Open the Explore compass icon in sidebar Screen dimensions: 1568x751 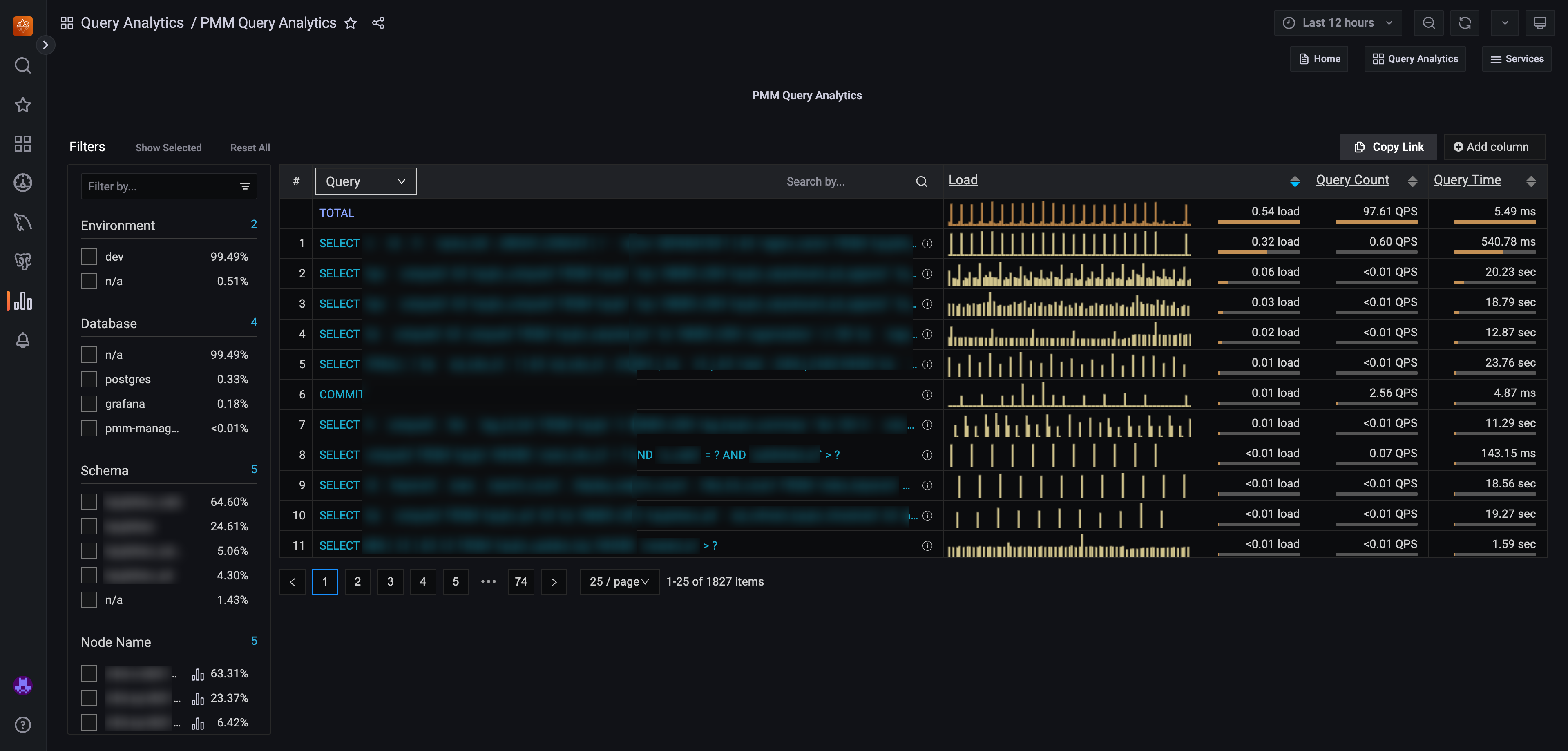click(x=22, y=183)
